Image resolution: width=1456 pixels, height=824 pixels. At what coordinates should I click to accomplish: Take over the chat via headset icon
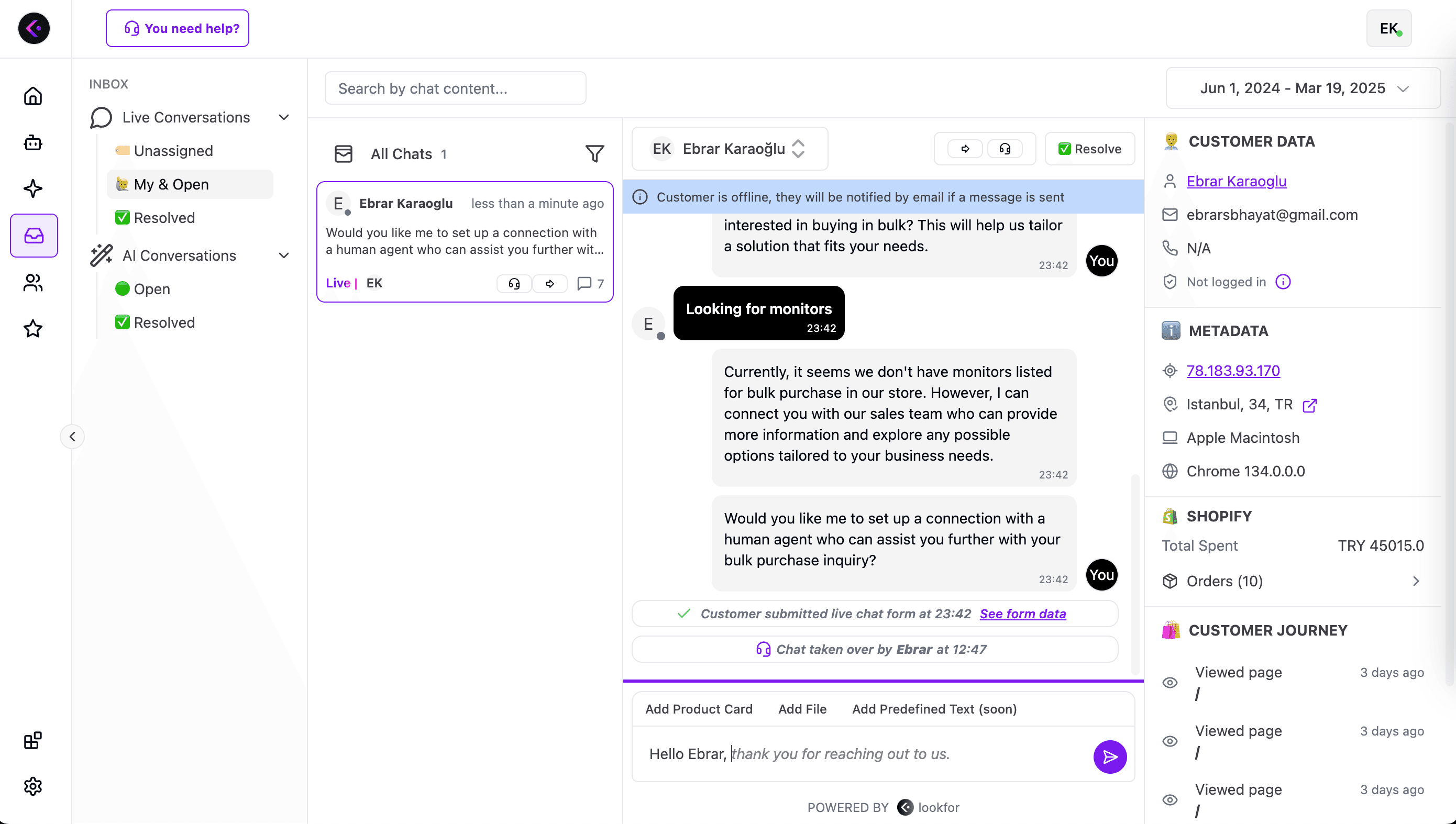click(1006, 148)
